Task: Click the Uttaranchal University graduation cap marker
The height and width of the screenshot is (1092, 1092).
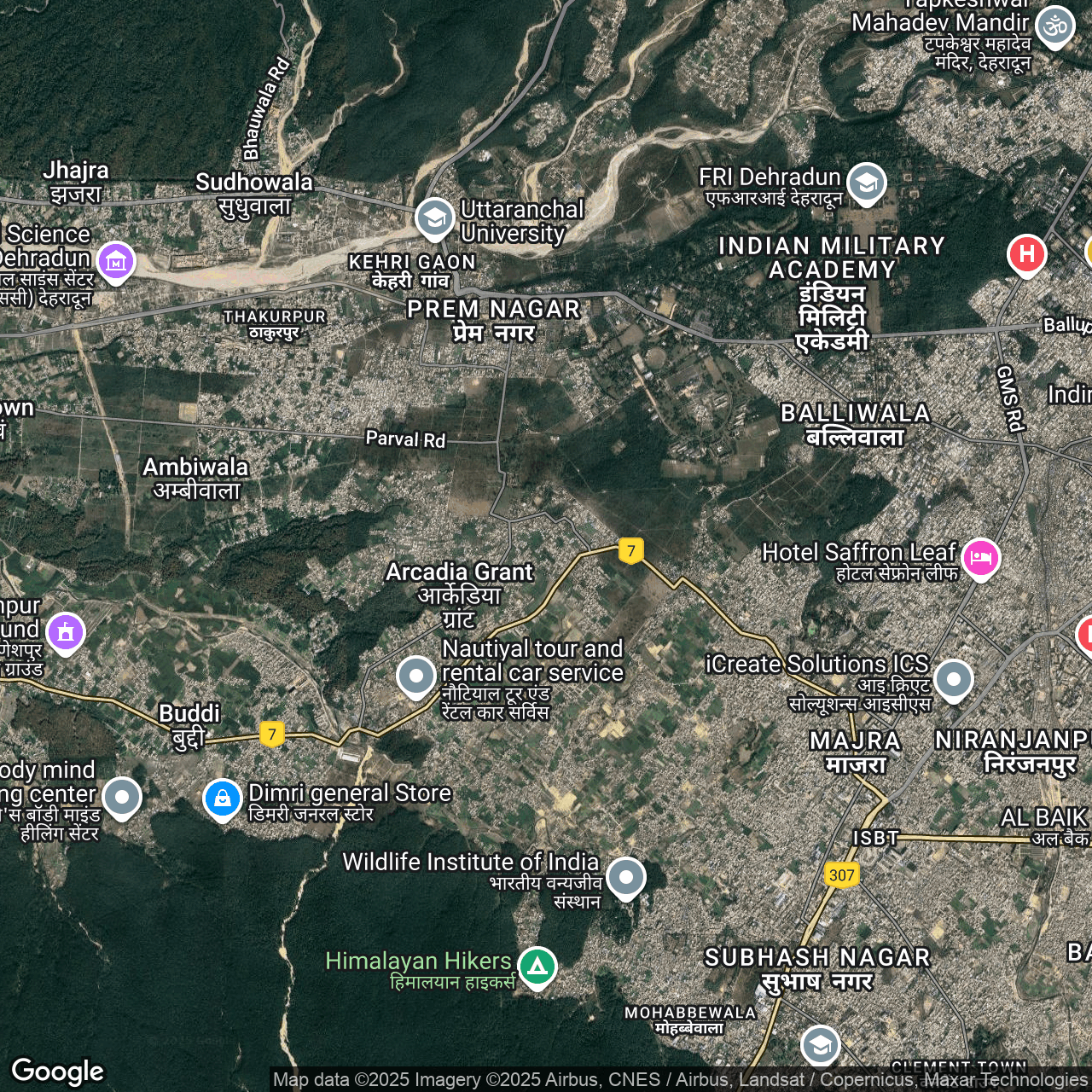Action: pyautogui.click(x=434, y=218)
